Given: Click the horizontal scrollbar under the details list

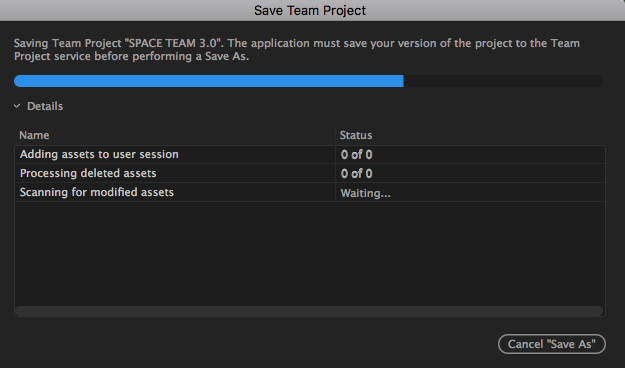Looking at the screenshot, I should pos(309,311).
